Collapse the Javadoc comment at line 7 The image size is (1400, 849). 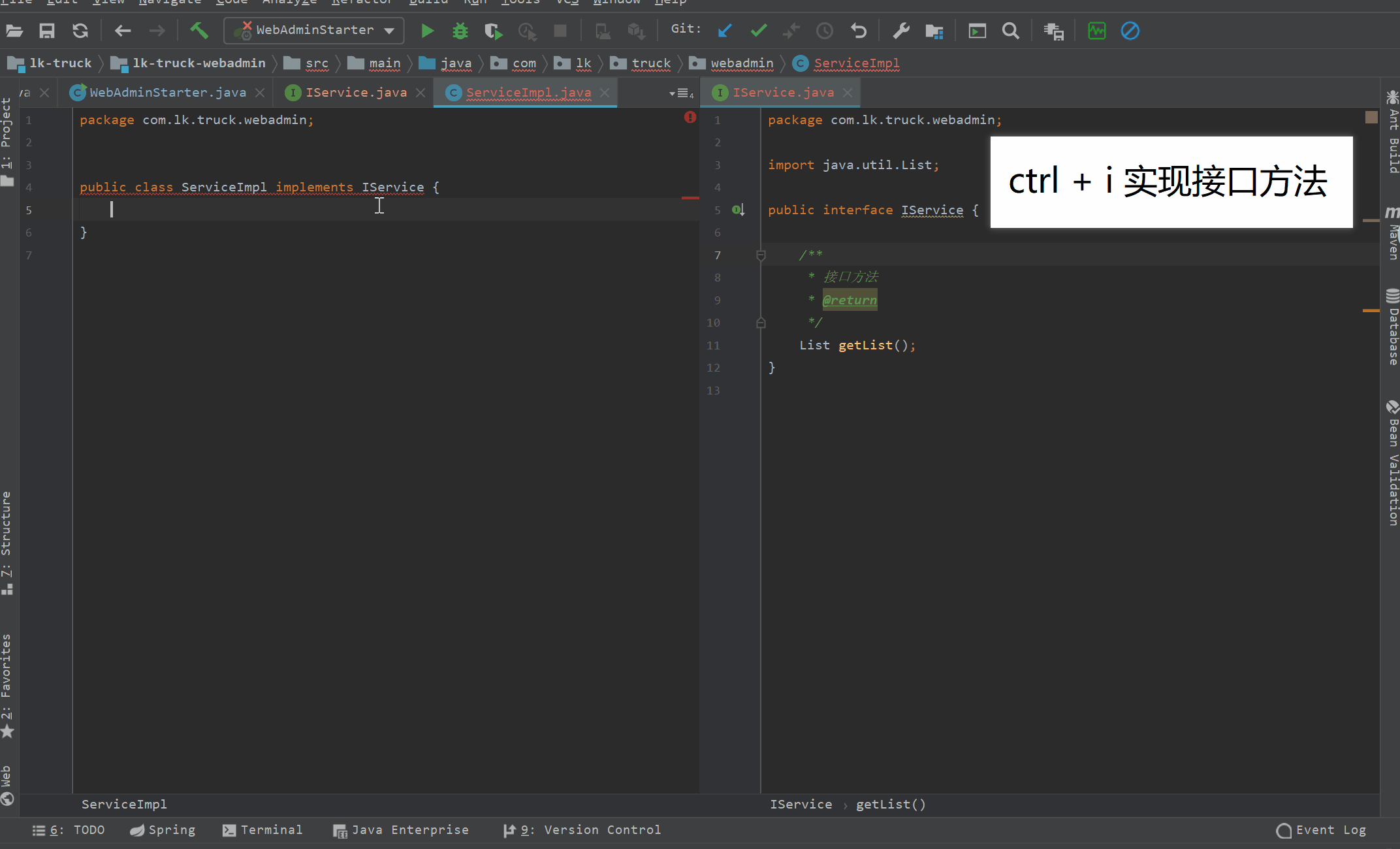tap(760, 255)
